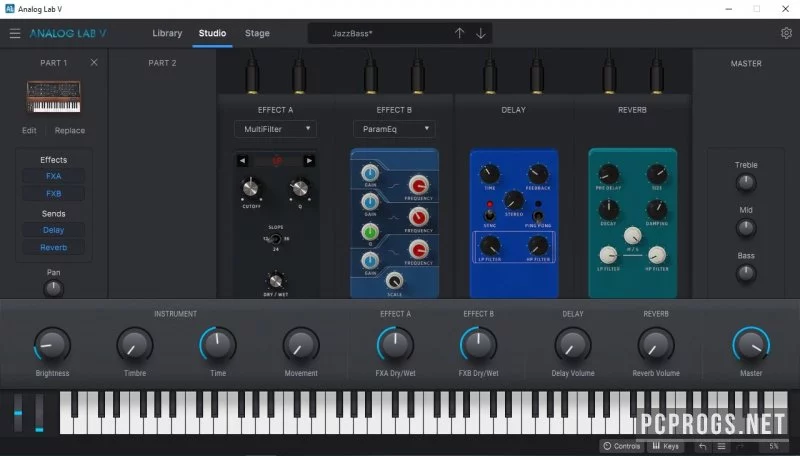This screenshot has height=456, width=800.
Task: Open the edit history list icon
Action: [x=721, y=446]
